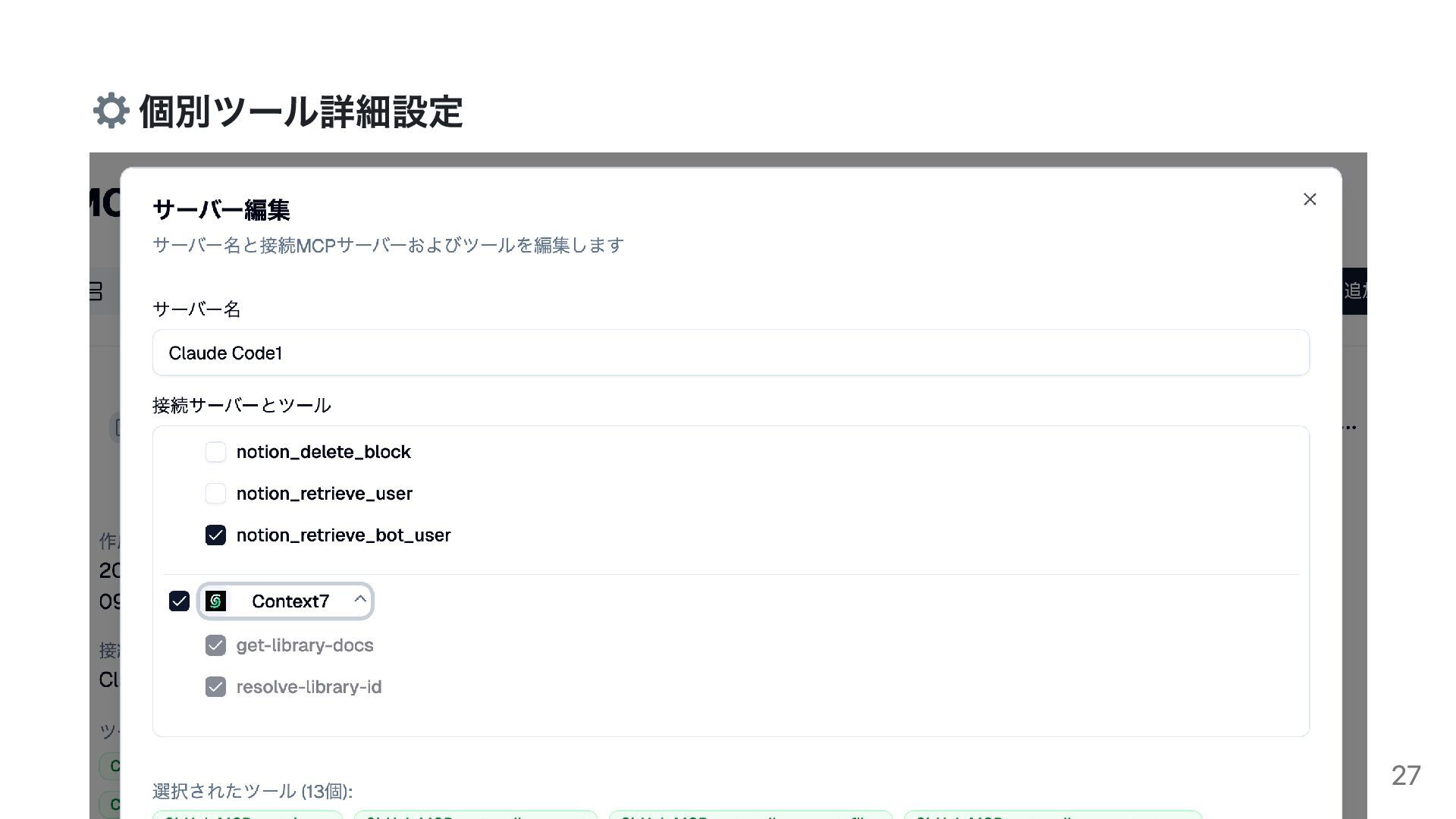The height and width of the screenshot is (819, 1456).
Task: Click the notion_retrieve_user label
Action: pos(325,494)
